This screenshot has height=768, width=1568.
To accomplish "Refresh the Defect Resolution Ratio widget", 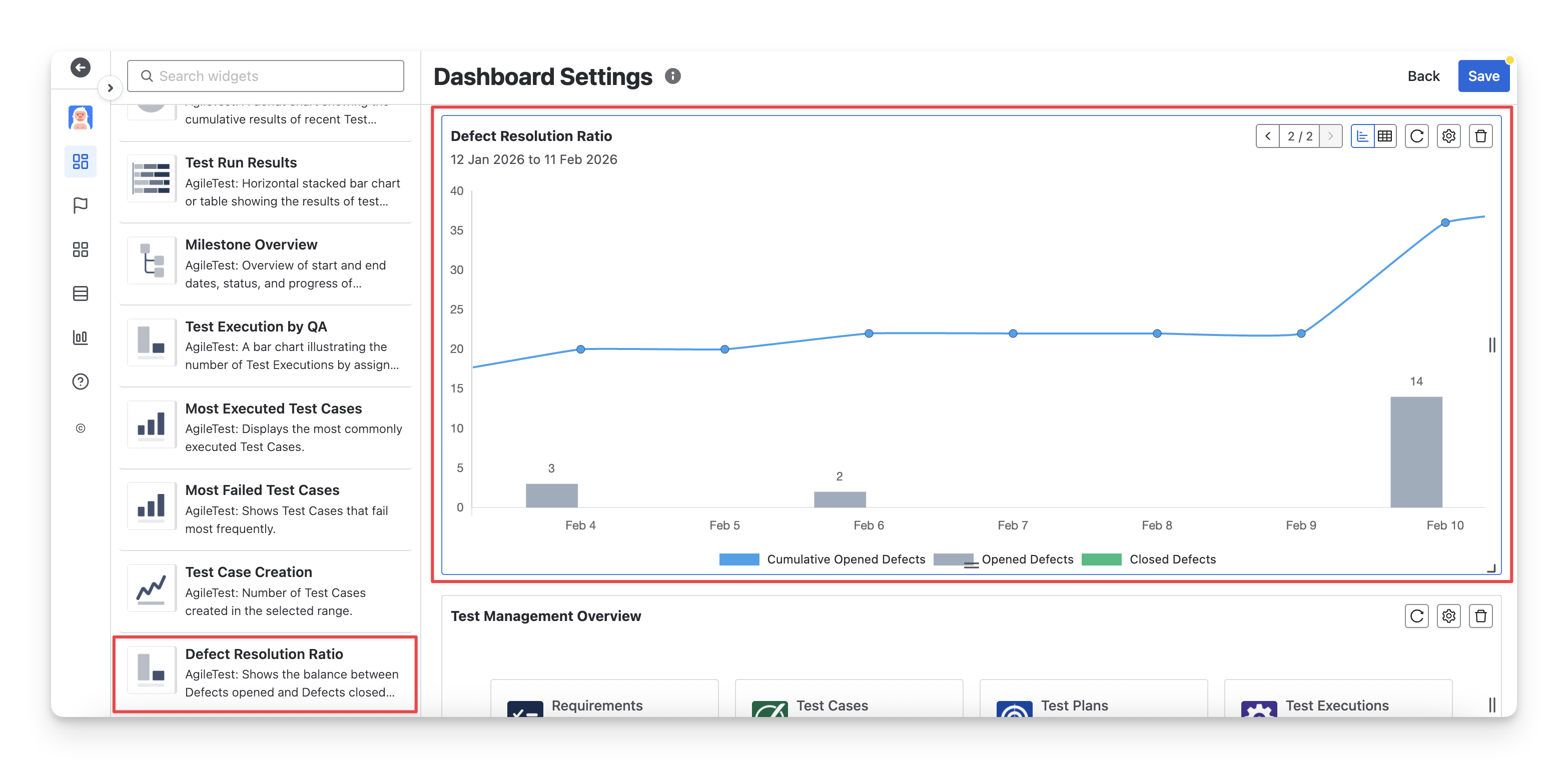I will click(x=1416, y=136).
